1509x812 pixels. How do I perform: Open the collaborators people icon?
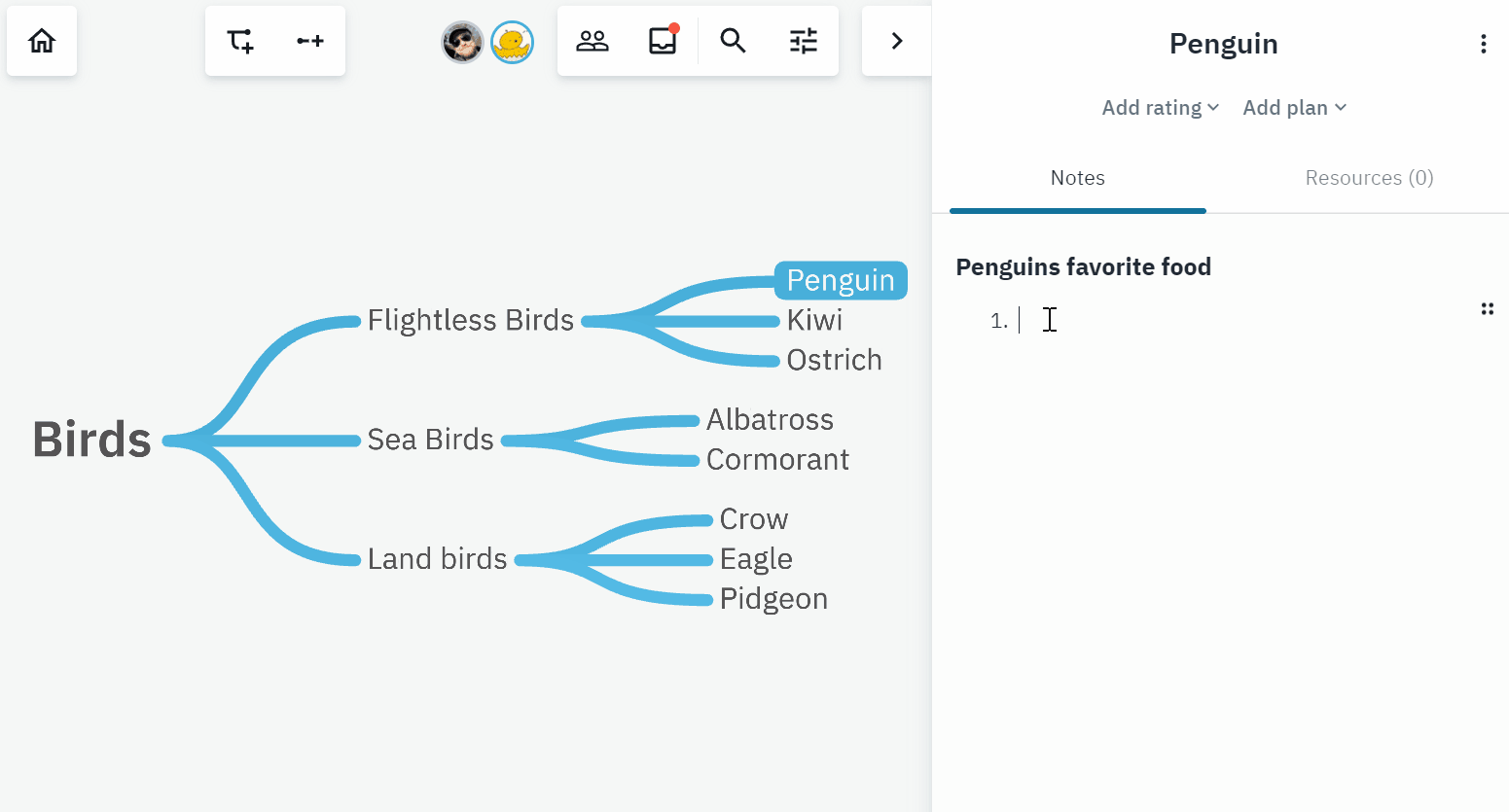593,41
